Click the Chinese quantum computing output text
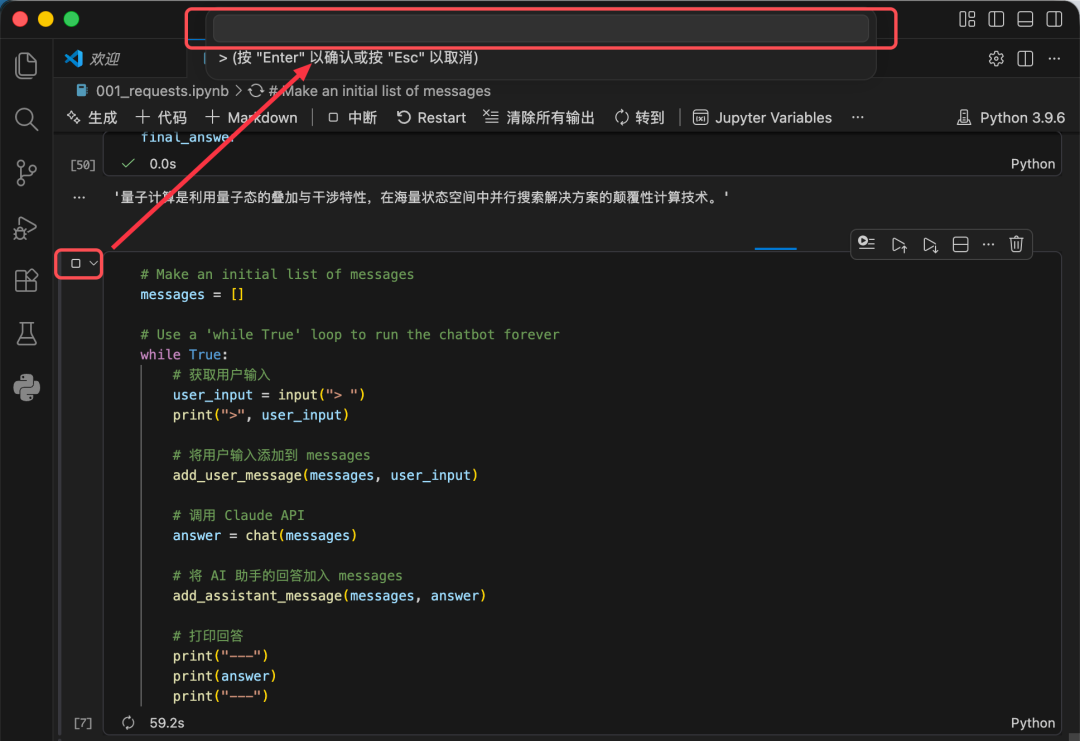1080x741 pixels. click(421, 198)
